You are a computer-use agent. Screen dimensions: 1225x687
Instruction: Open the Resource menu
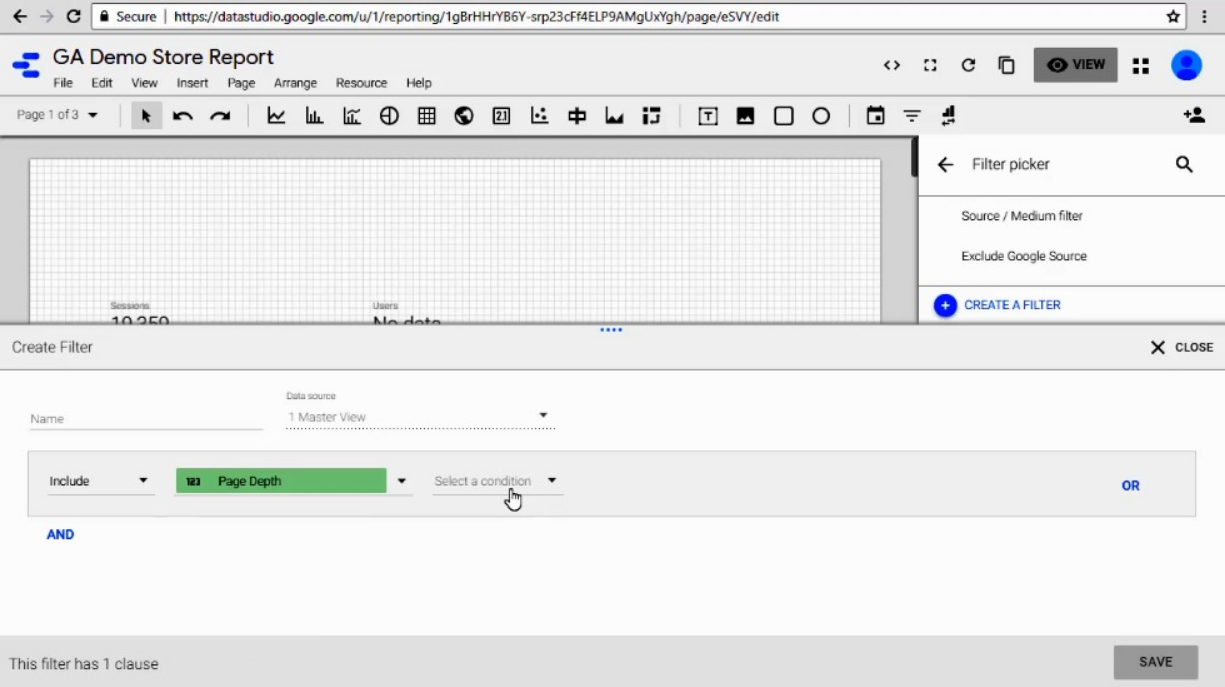tap(361, 83)
